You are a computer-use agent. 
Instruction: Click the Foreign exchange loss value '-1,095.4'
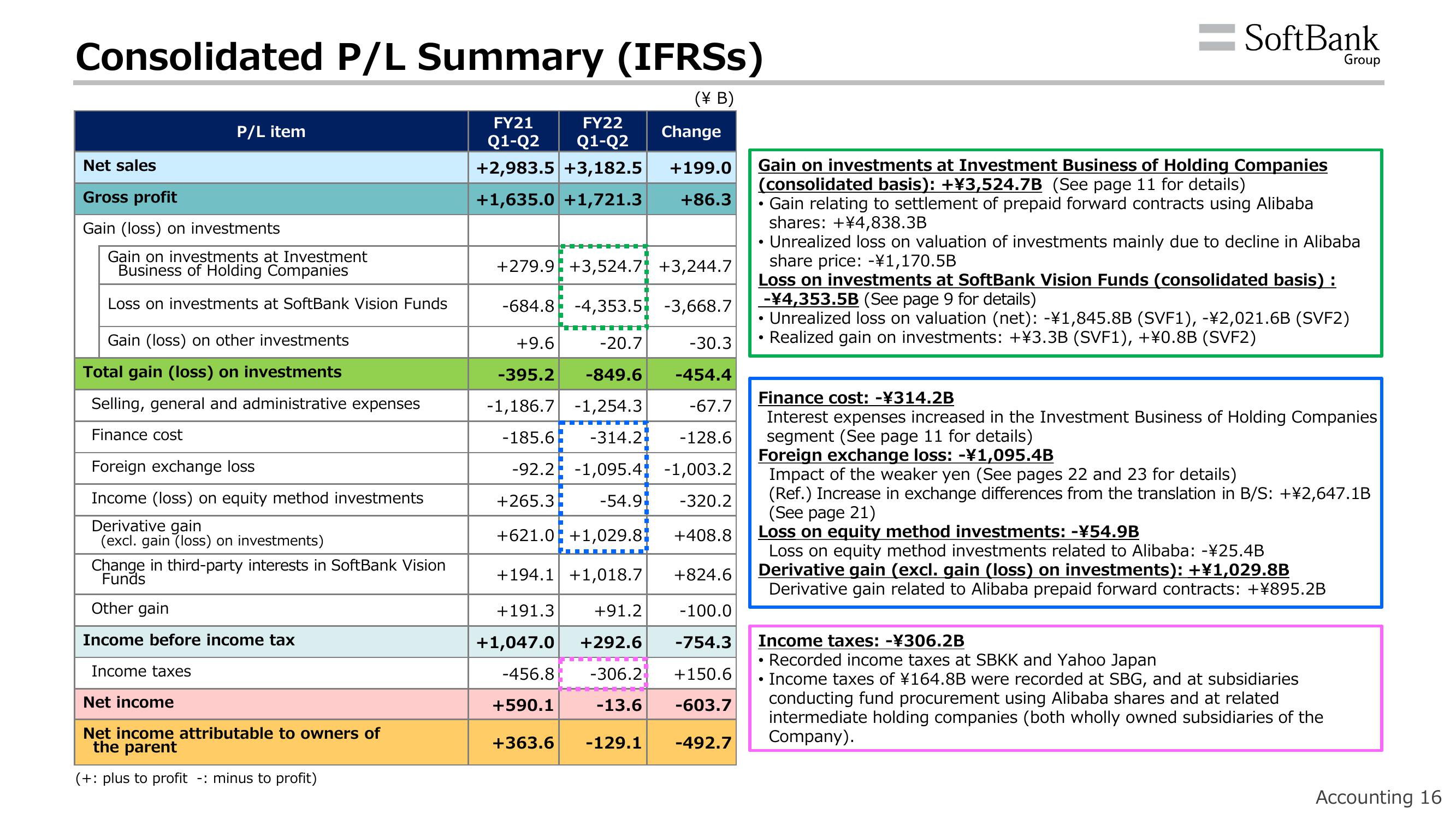608,470
